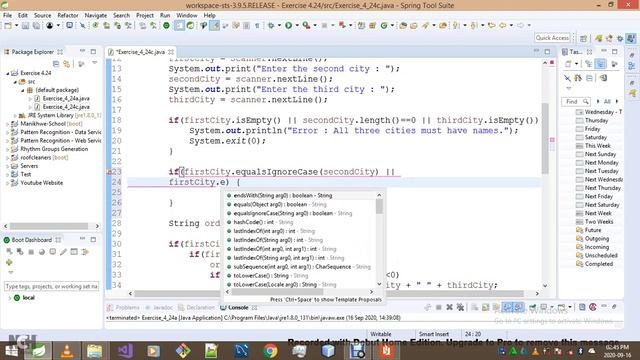The height and width of the screenshot is (360, 640).
Task: Click the Find field in Task List
Action: click(576, 101)
